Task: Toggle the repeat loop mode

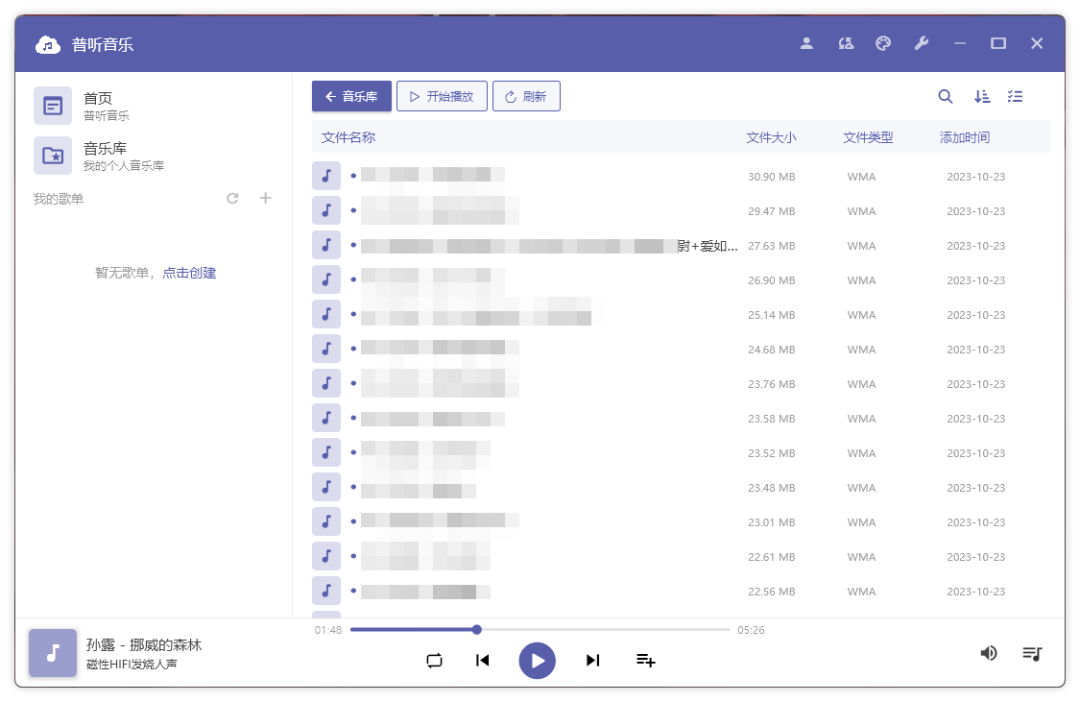Action: (x=434, y=660)
